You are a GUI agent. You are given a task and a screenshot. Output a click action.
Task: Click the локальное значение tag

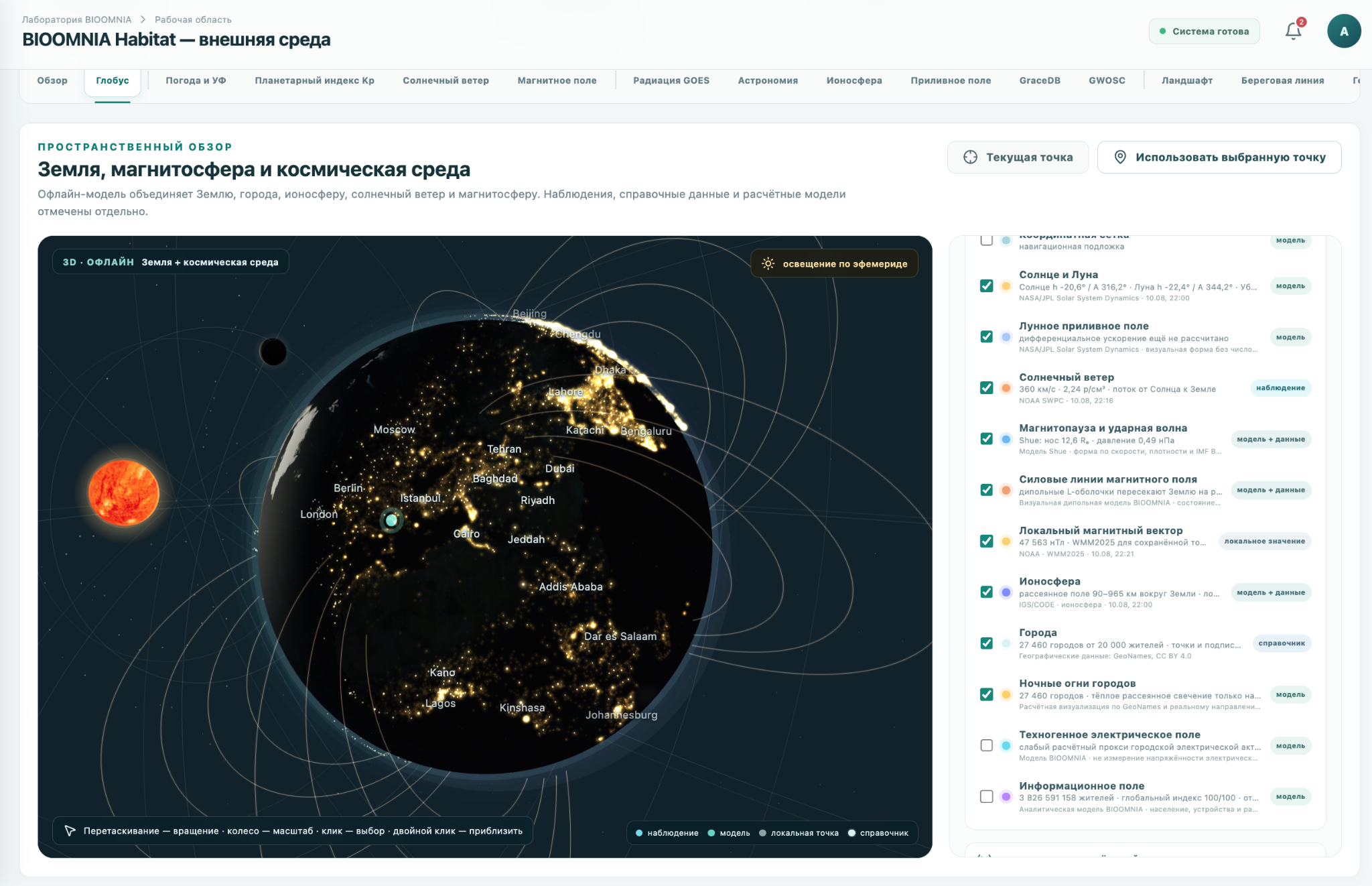[1264, 542]
